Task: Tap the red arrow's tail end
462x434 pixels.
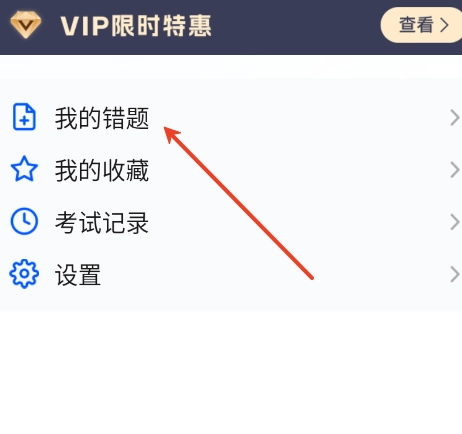Action: click(311, 277)
